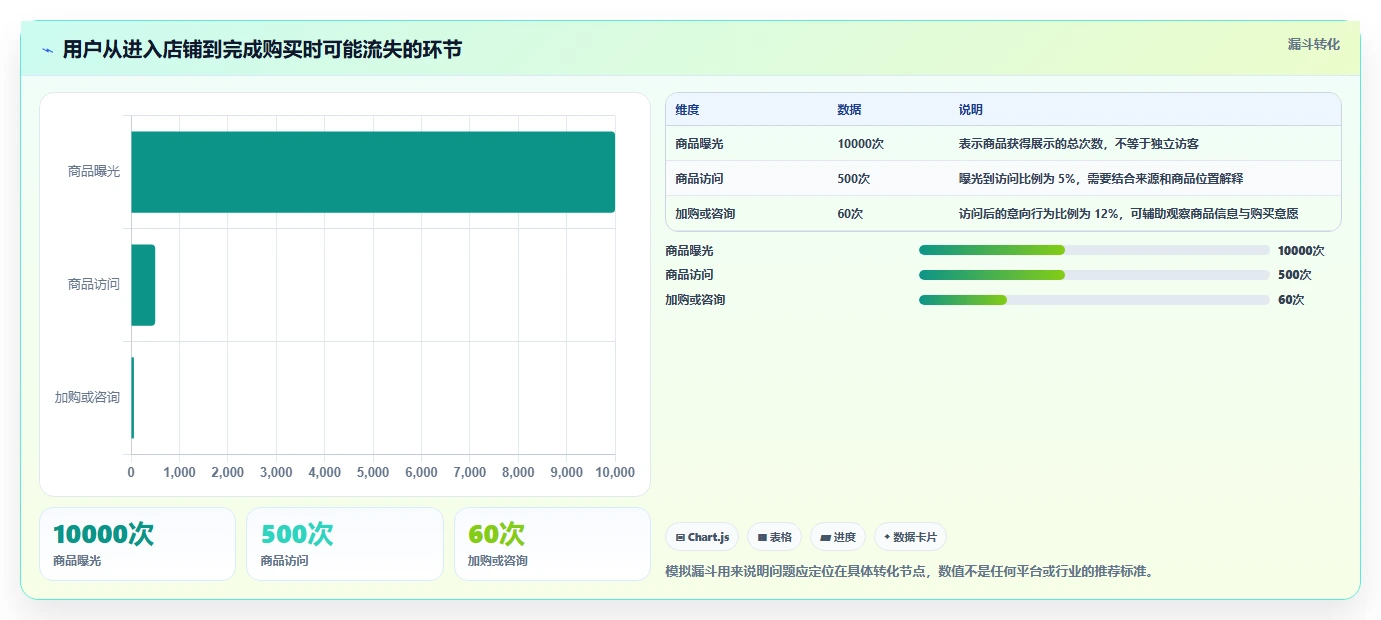The width and height of the screenshot is (1381, 620).
Task: Click the 10000次 value in the table
Action: tap(860, 144)
